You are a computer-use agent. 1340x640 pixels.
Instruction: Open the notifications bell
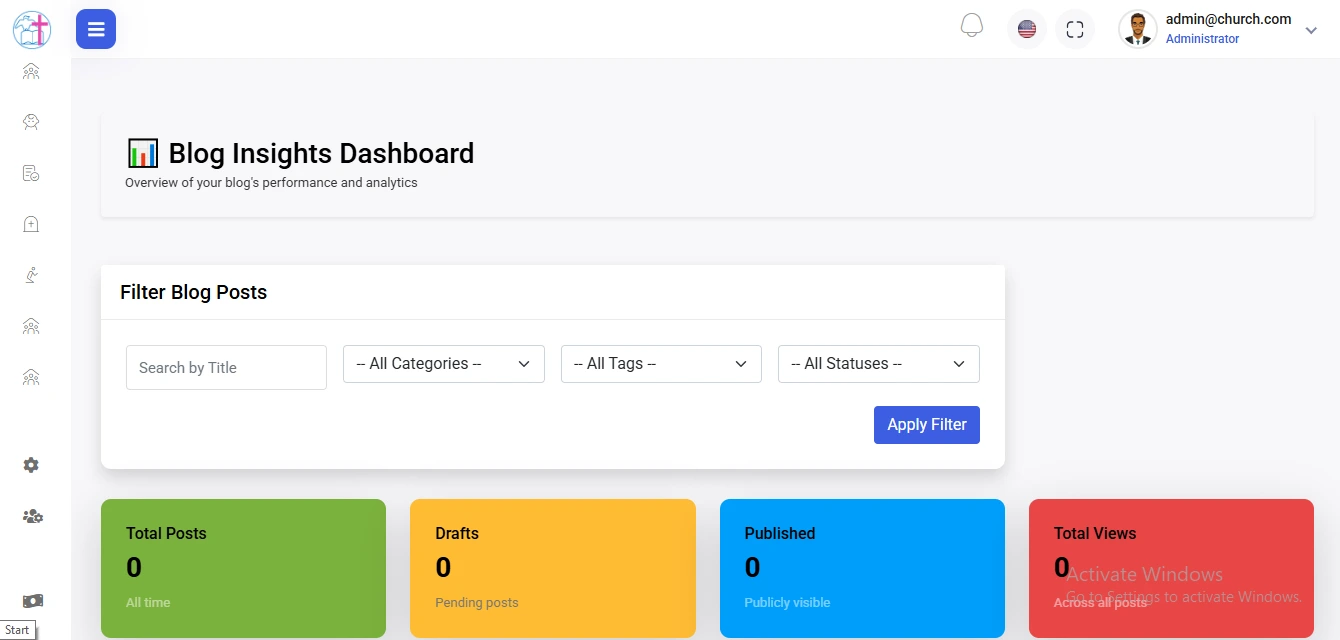coord(971,27)
